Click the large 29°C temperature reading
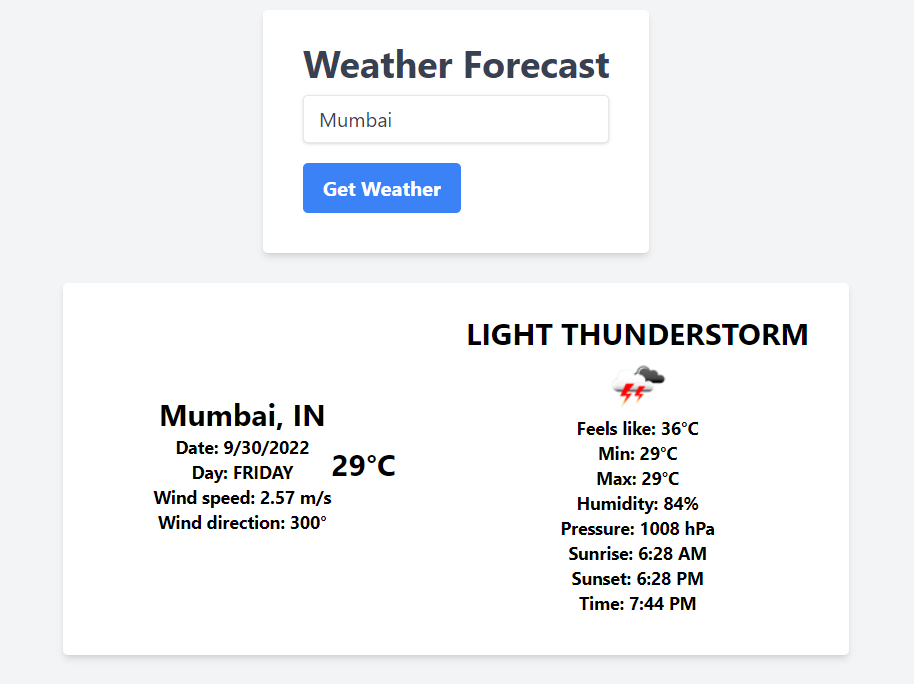Screen dimensions: 914x684 [363, 464]
